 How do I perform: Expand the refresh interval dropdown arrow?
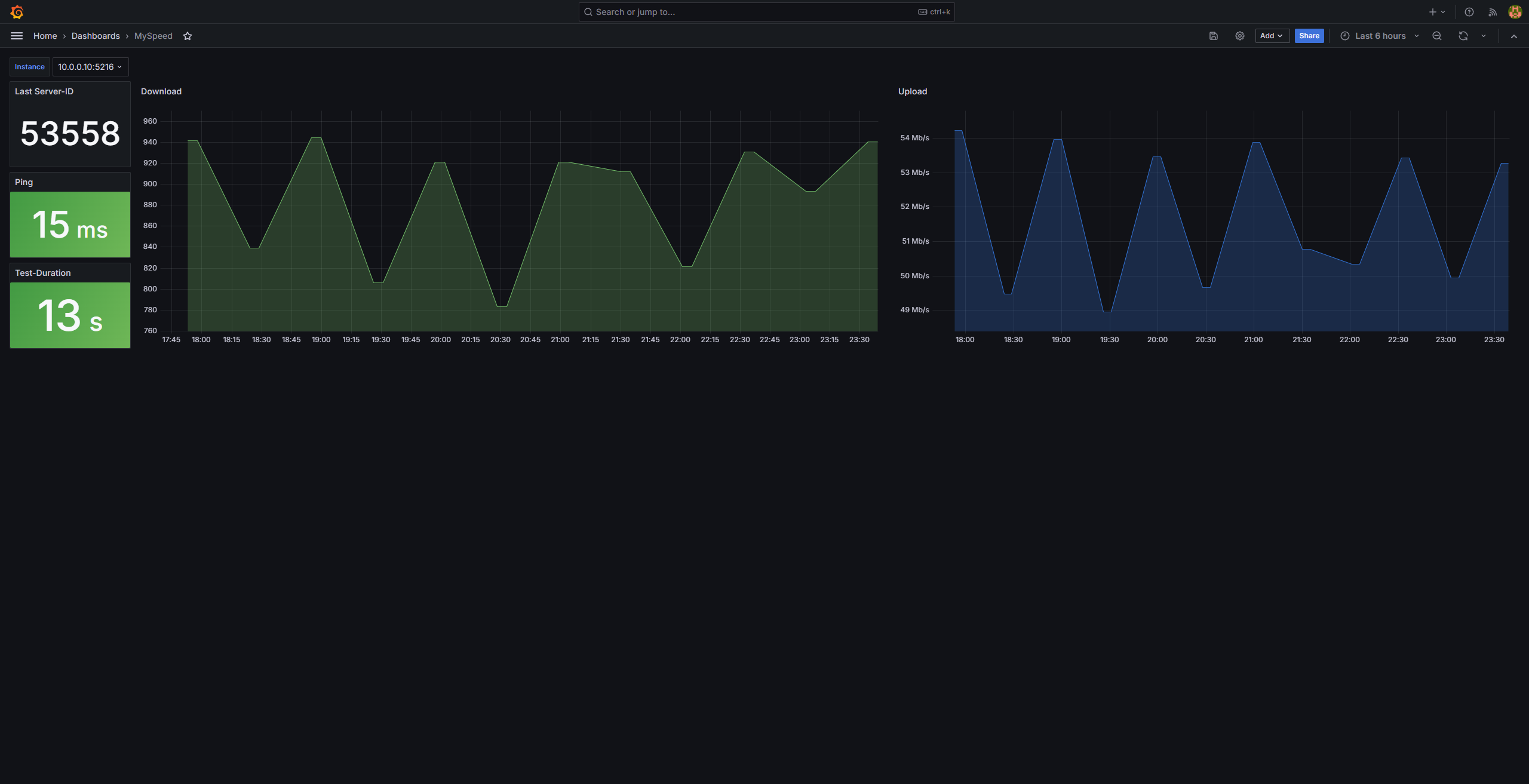tap(1484, 36)
